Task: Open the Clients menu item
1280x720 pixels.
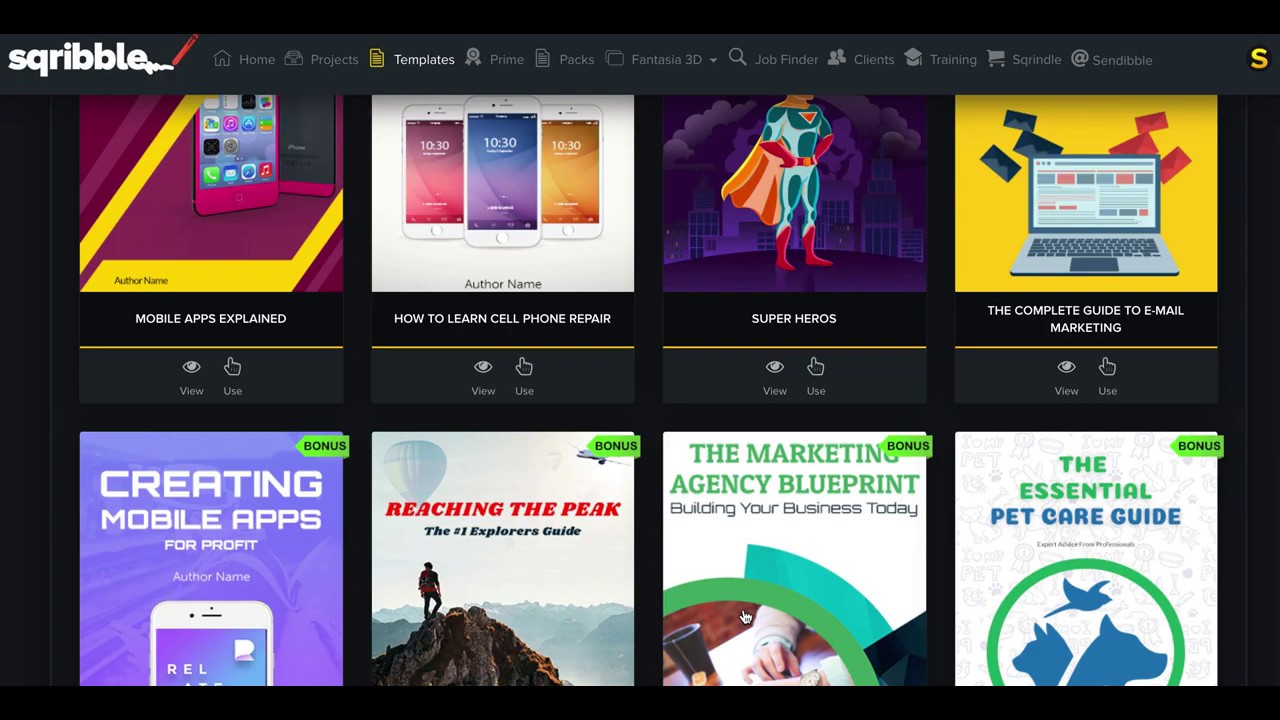Action: (874, 60)
